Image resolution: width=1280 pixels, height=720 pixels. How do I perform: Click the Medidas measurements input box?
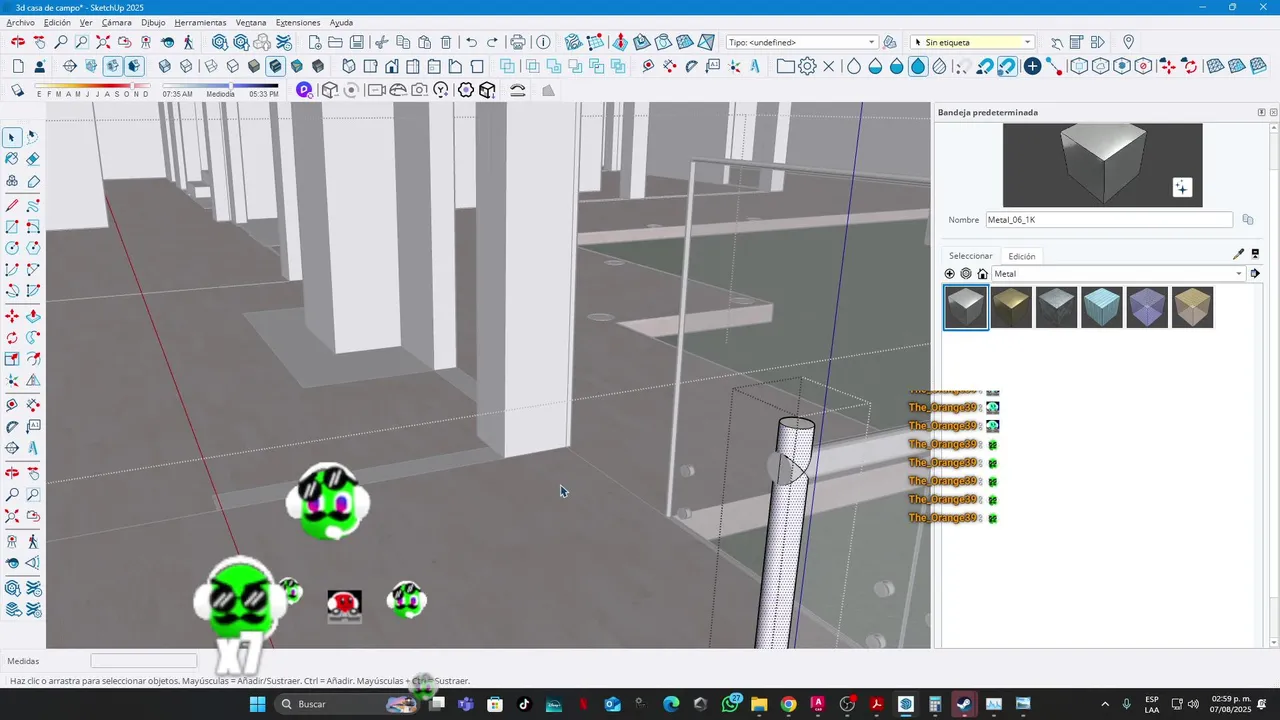click(144, 661)
